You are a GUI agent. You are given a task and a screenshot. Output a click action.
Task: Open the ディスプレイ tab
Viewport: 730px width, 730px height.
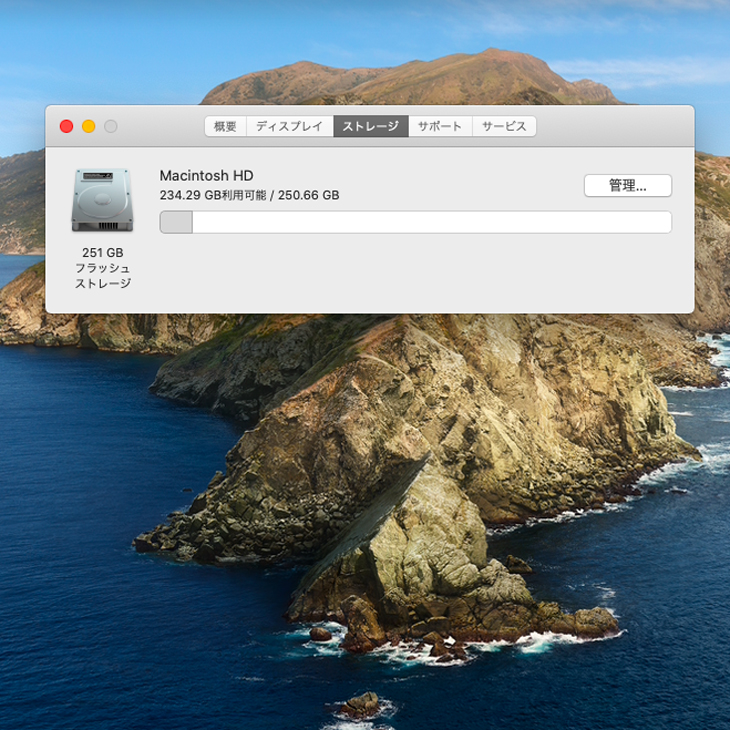(x=289, y=127)
